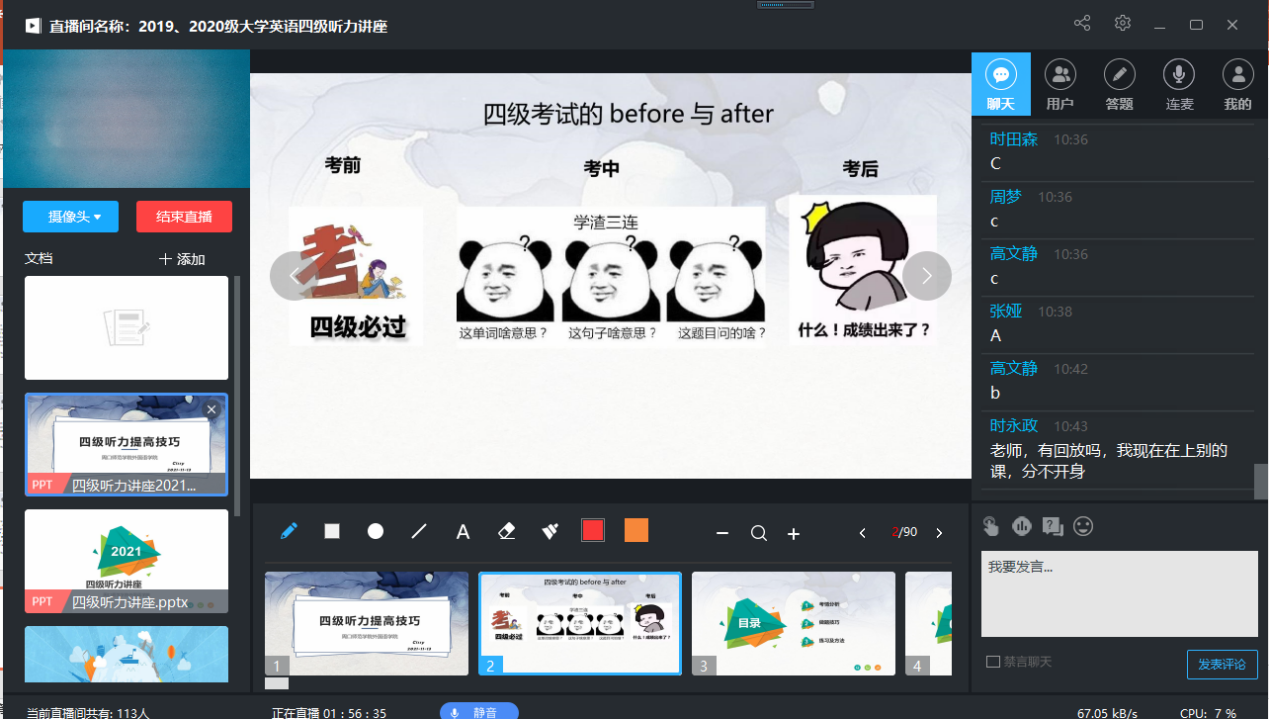The image size is (1269, 719).
Task: Pick the red color swatch
Action: (x=593, y=531)
